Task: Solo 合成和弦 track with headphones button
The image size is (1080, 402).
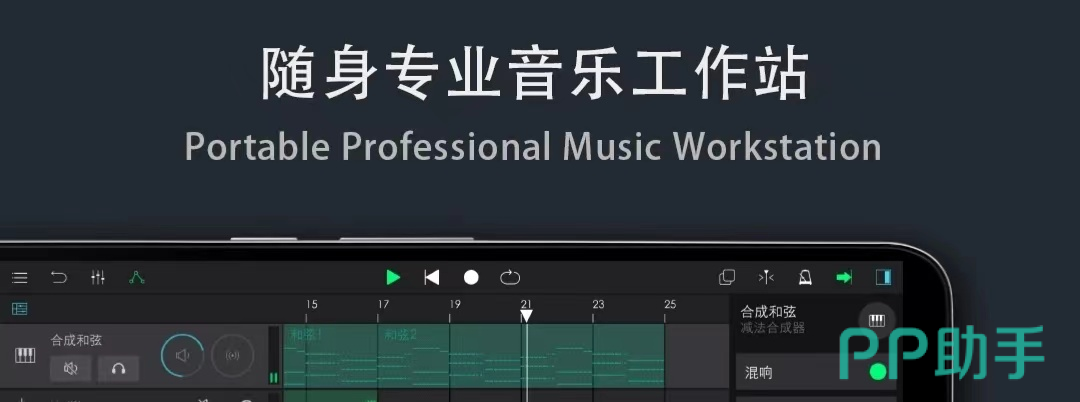Action: [118, 369]
